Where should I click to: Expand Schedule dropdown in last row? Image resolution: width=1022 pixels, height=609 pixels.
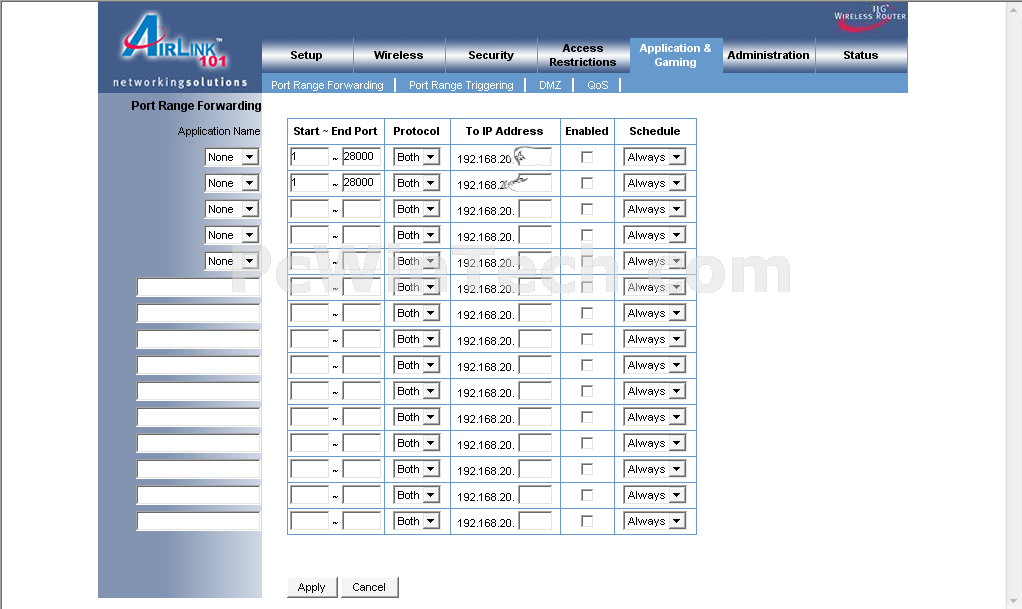655,522
